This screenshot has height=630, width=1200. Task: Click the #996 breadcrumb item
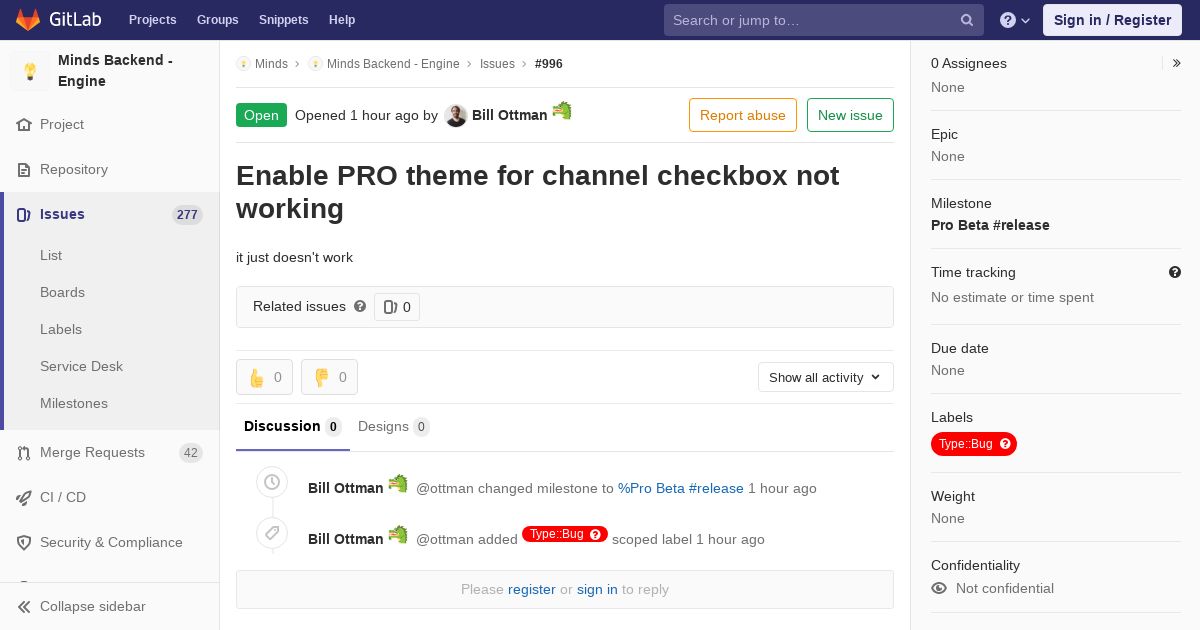(x=549, y=63)
